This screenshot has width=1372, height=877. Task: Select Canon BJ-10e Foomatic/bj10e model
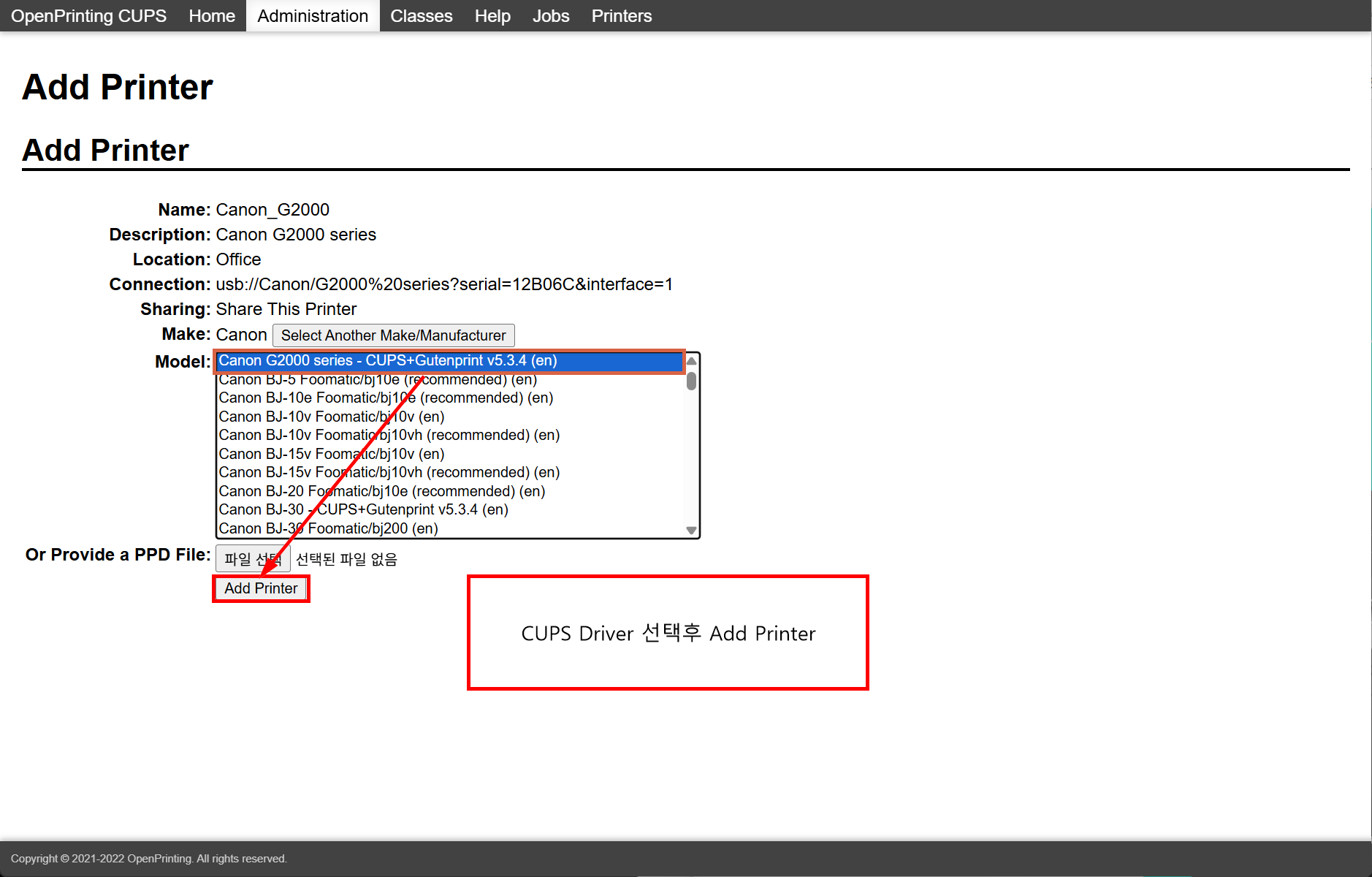click(449, 398)
